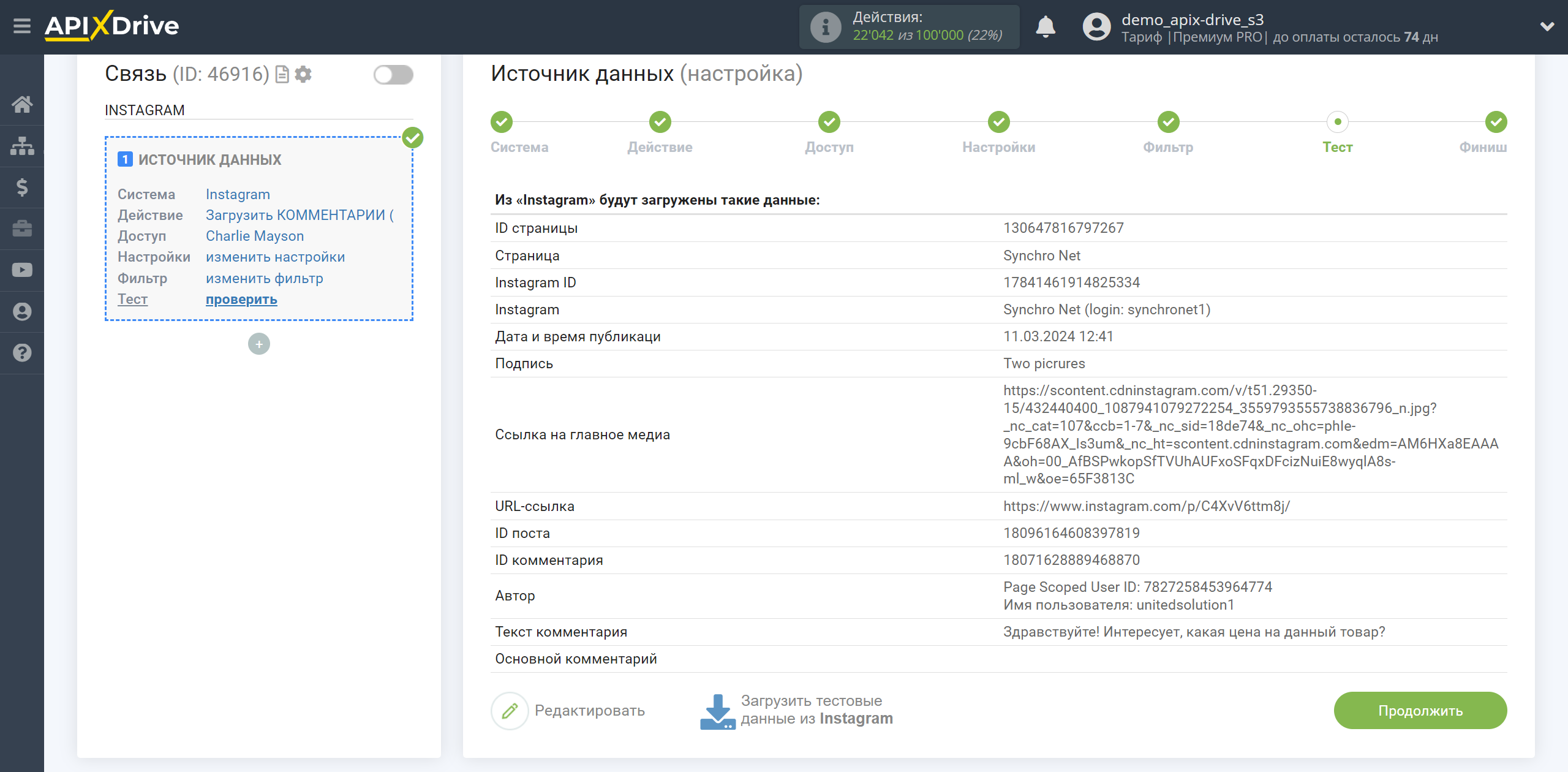Select Instagram ID value 17841461914825334
Screen dimensions: 1568x772
point(1071,282)
